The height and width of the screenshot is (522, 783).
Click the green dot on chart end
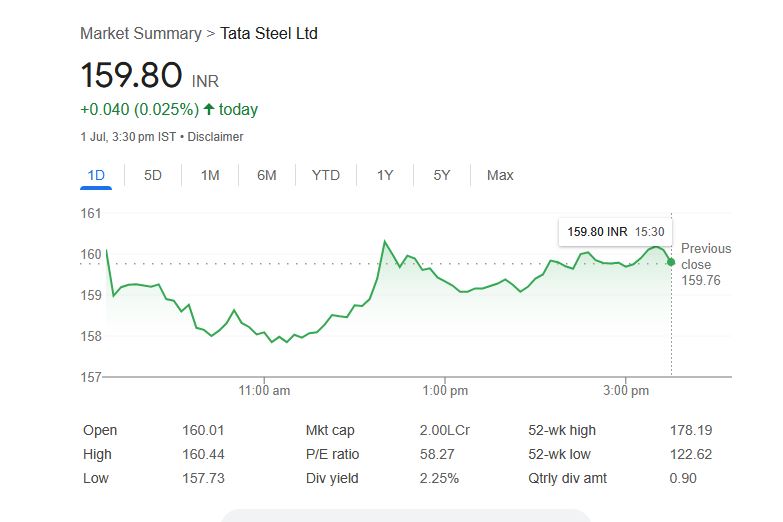(670, 262)
